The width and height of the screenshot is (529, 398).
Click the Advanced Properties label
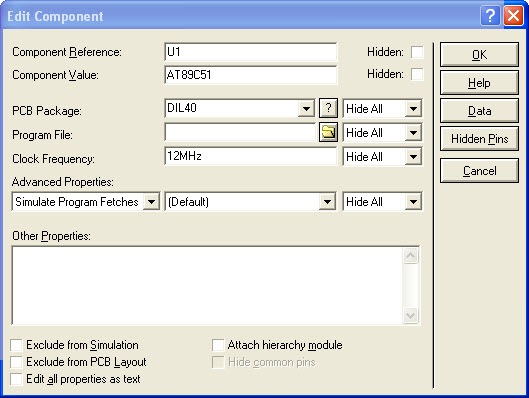63,182
